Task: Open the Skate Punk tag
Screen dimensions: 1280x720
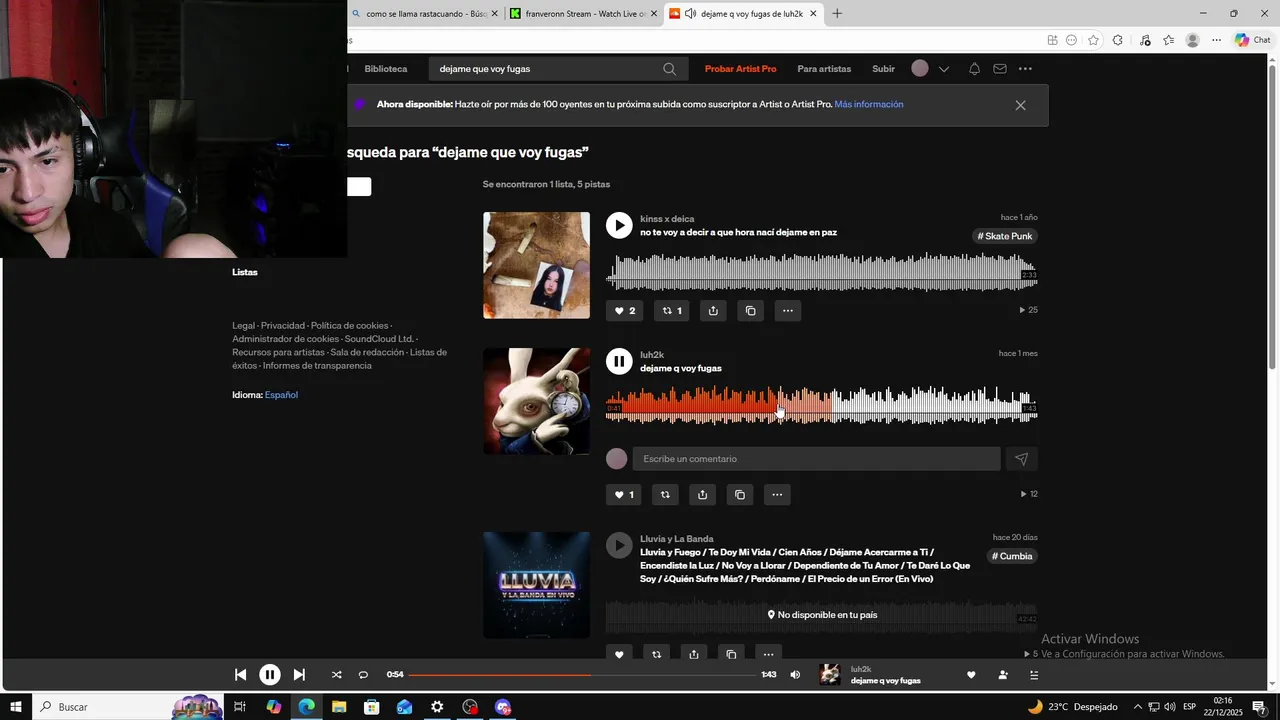Action: (1005, 236)
